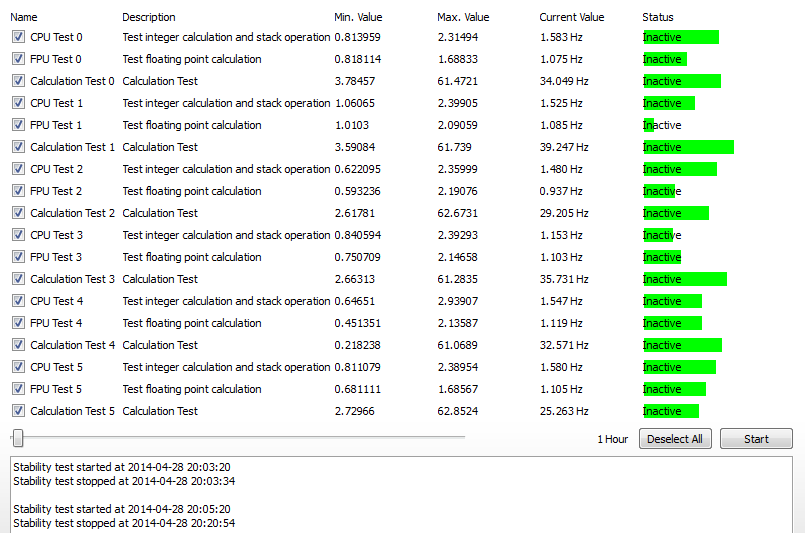805x533 pixels.
Task: Click the min value 0.218238
Action: [x=357, y=345]
